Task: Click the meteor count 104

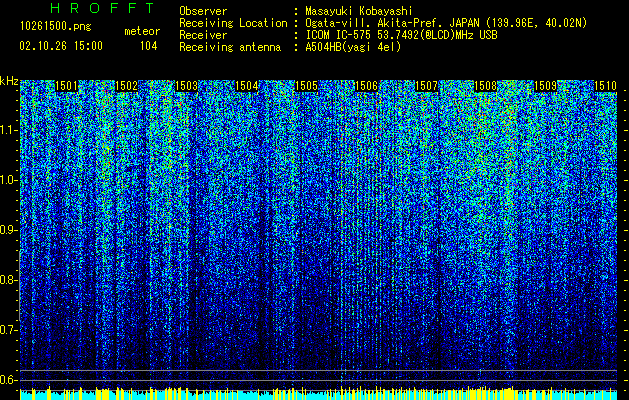Action: click(x=148, y=46)
